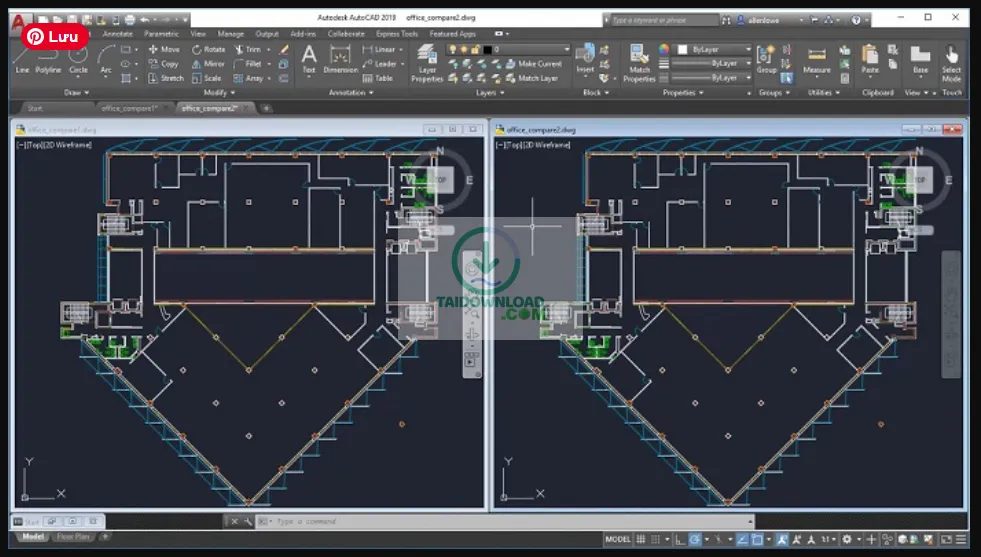The width and height of the screenshot is (981, 557).
Task: Click the Copy tool in Modify panel
Action: click(x=164, y=63)
